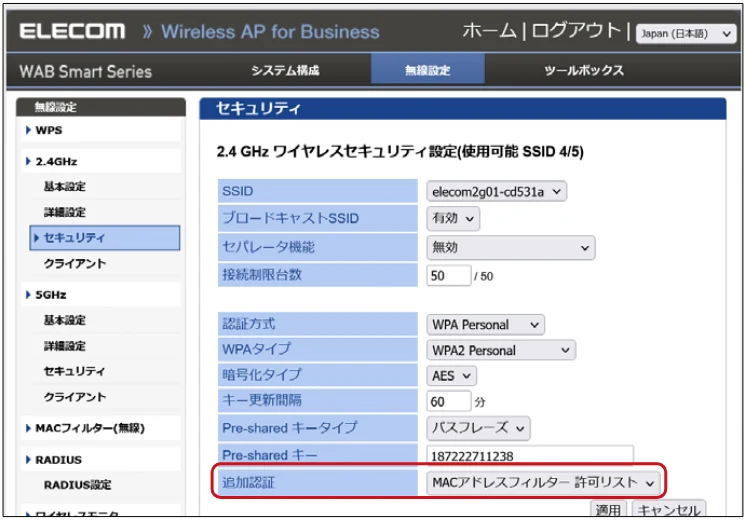
Task: Open WPS in the sidebar
Action: coord(49,130)
